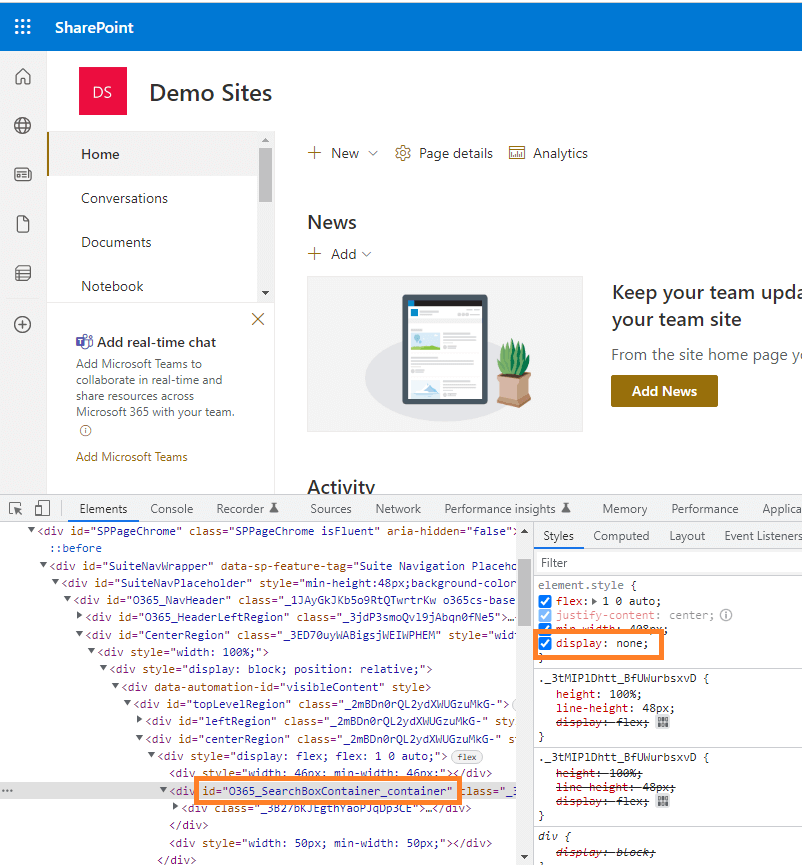Expand the leftRegion div node
The image size is (802, 865).
[140, 720]
